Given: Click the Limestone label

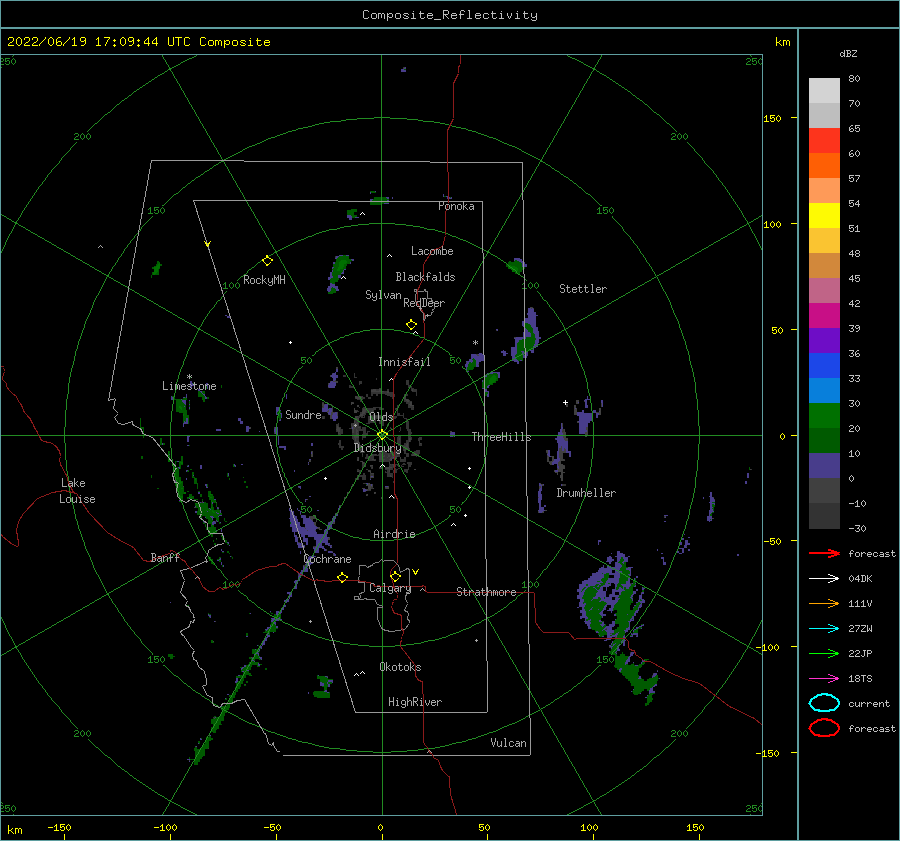Looking at the screenshot, I should point(189,386).
